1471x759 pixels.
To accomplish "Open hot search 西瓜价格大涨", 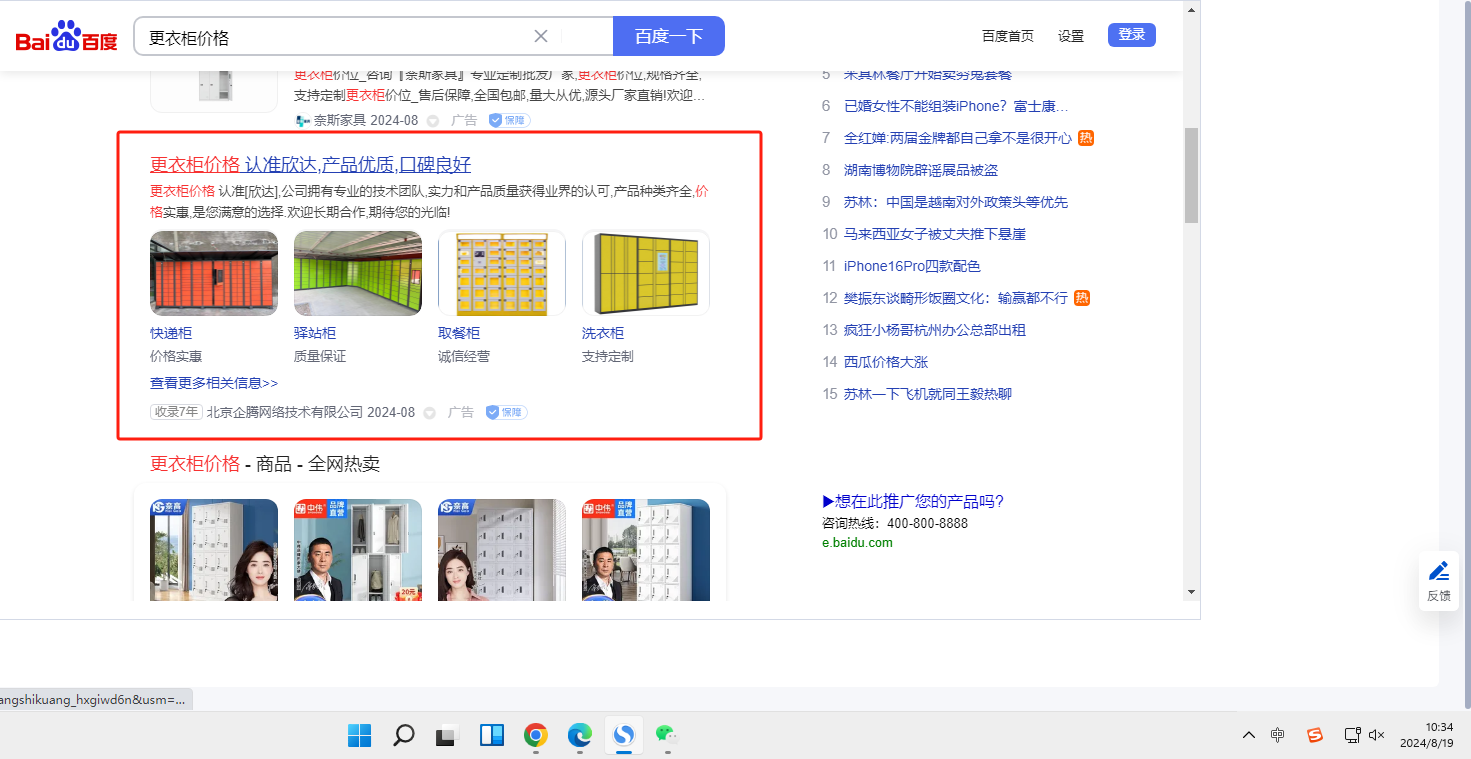I will point(886,362).
